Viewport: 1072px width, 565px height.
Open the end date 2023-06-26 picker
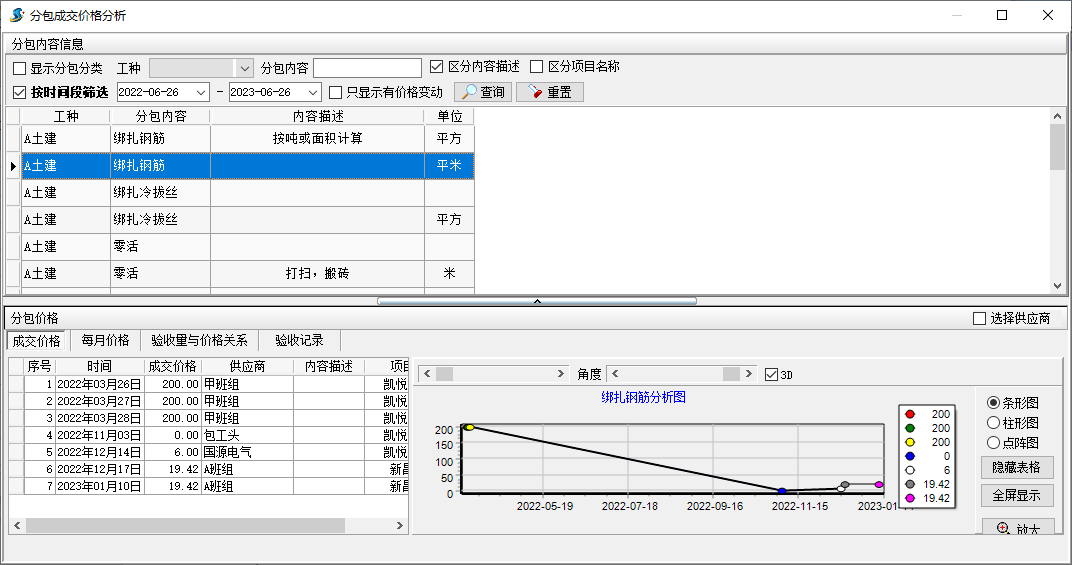pos(313,92)
